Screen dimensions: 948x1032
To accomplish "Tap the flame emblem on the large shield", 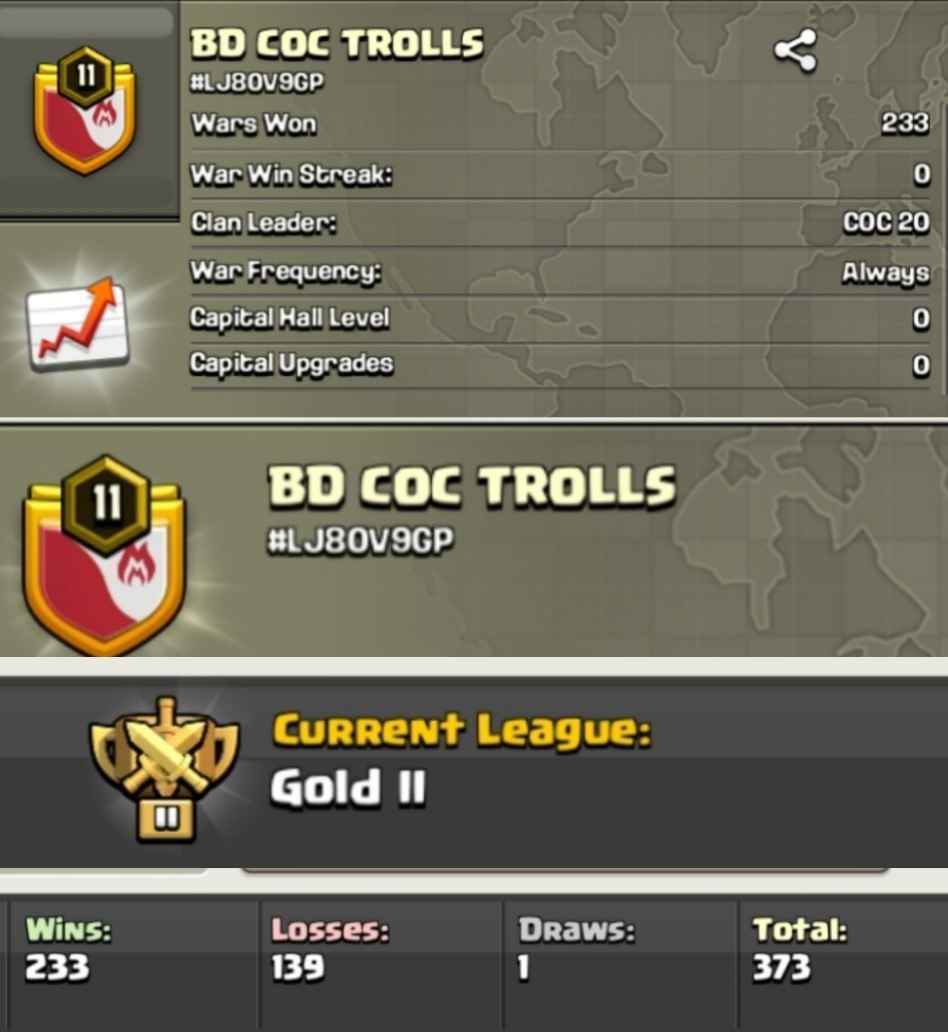I will point(137,567).
